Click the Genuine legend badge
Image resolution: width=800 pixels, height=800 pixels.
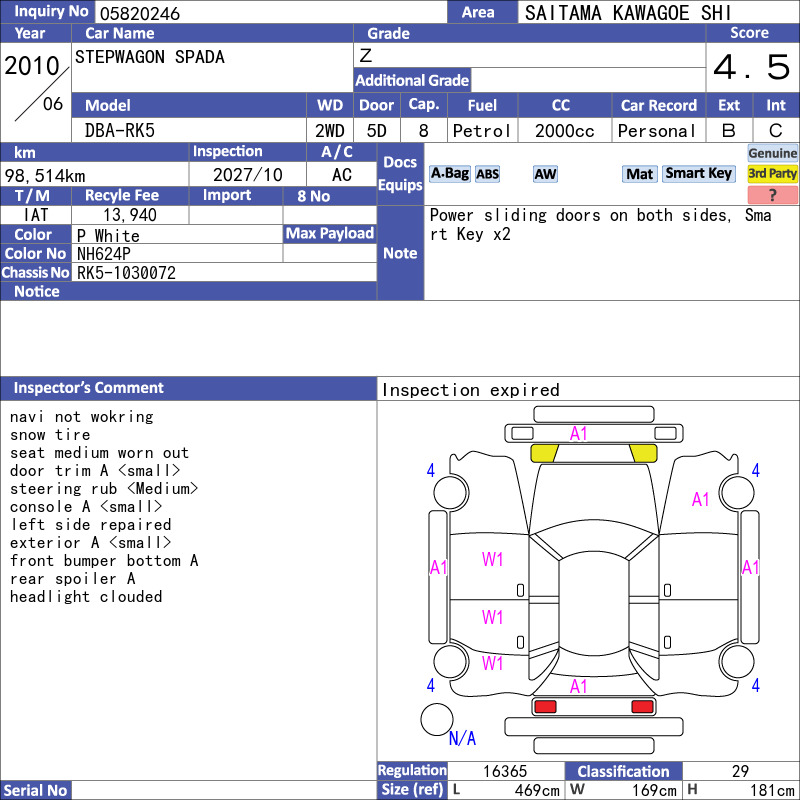coord(772,153)
